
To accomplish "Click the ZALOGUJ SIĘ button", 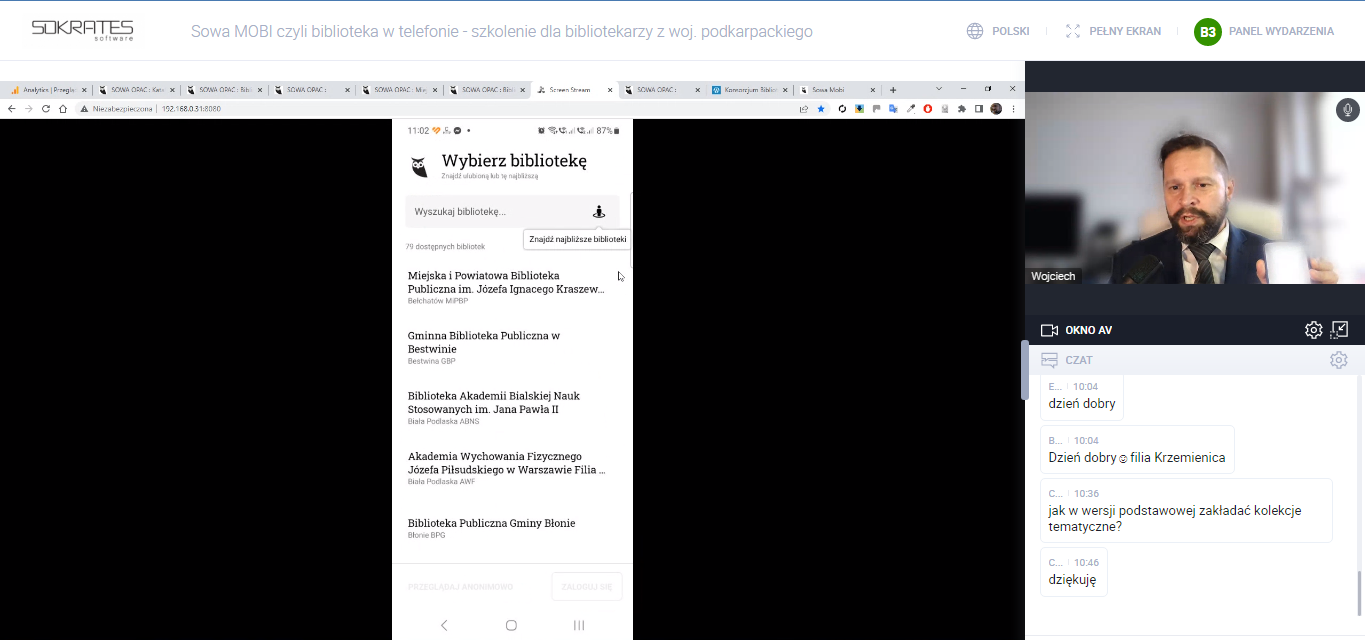I will click(x=587, y=587).
